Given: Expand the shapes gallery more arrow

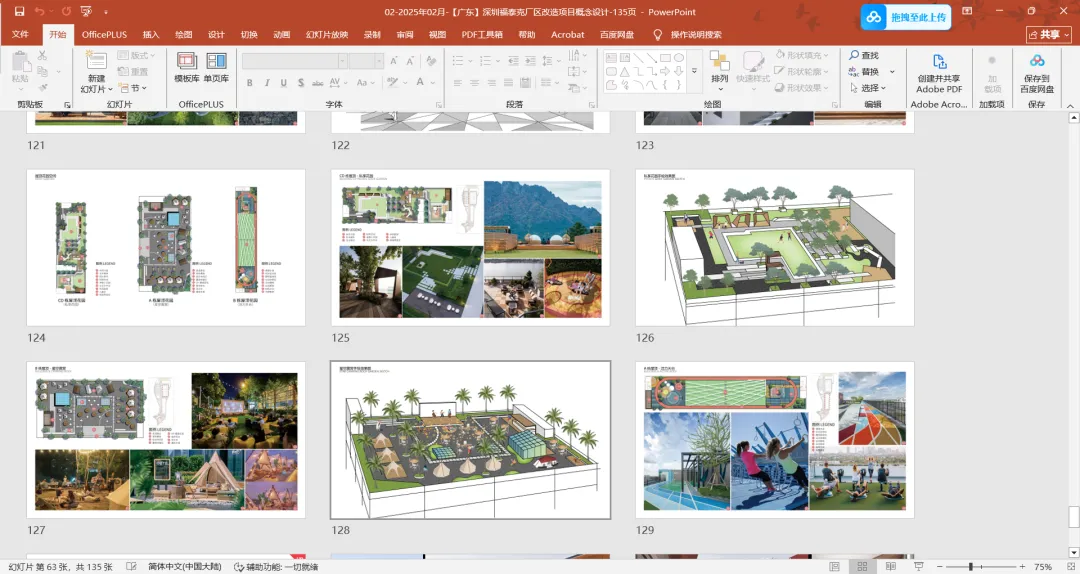Looking at the screenshot, I should (x=694, y=72).
